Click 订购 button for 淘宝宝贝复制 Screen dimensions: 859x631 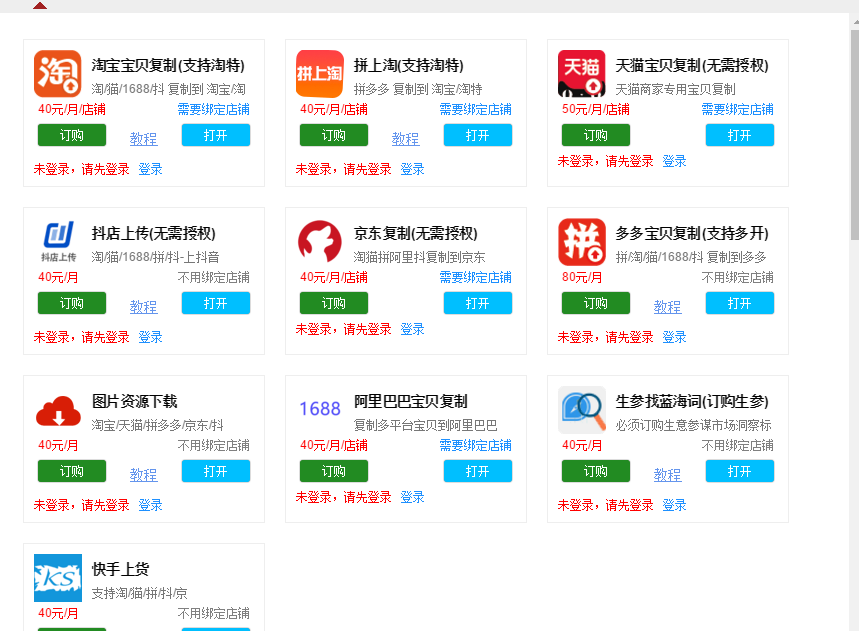71,134
